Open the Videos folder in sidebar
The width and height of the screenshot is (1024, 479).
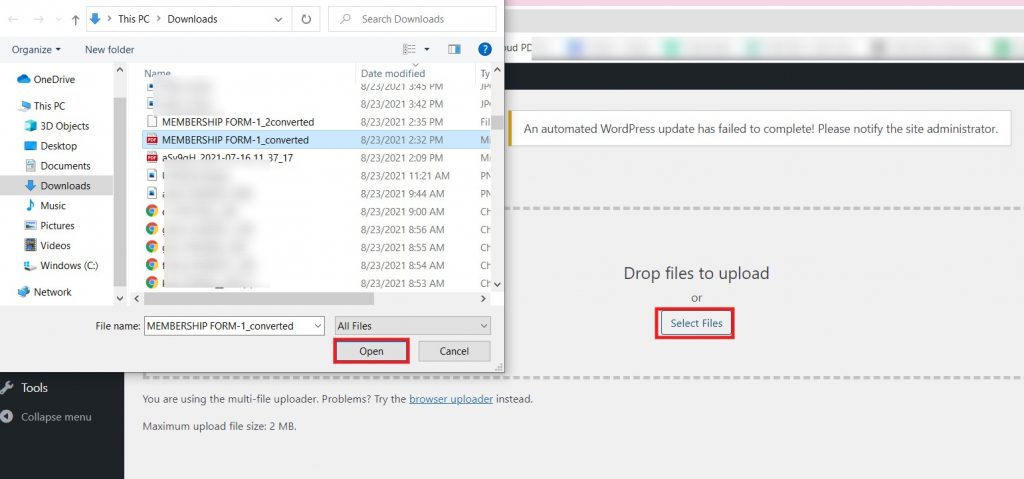(56, 246)
